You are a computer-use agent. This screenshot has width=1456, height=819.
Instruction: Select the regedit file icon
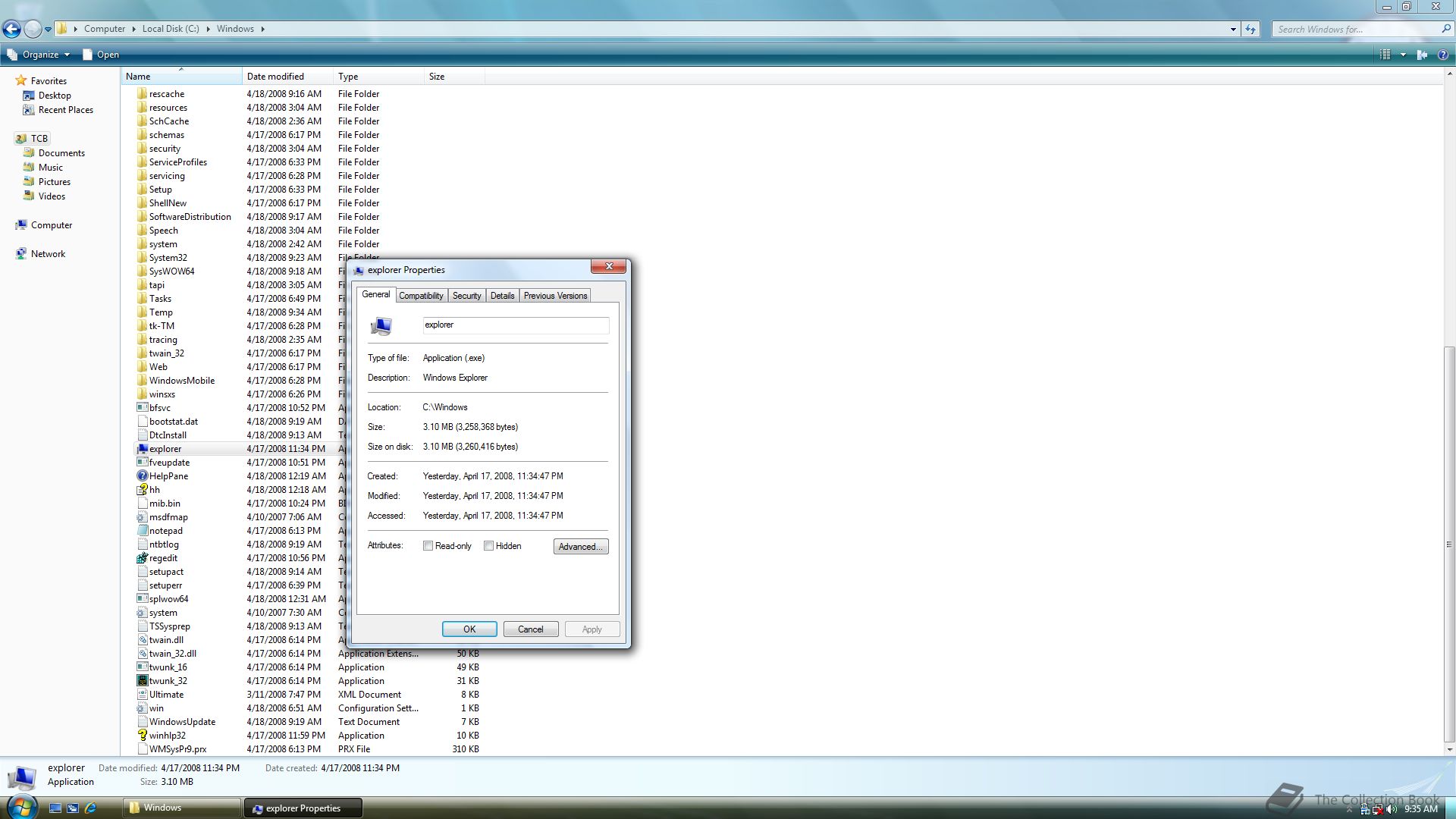(142, 558)
